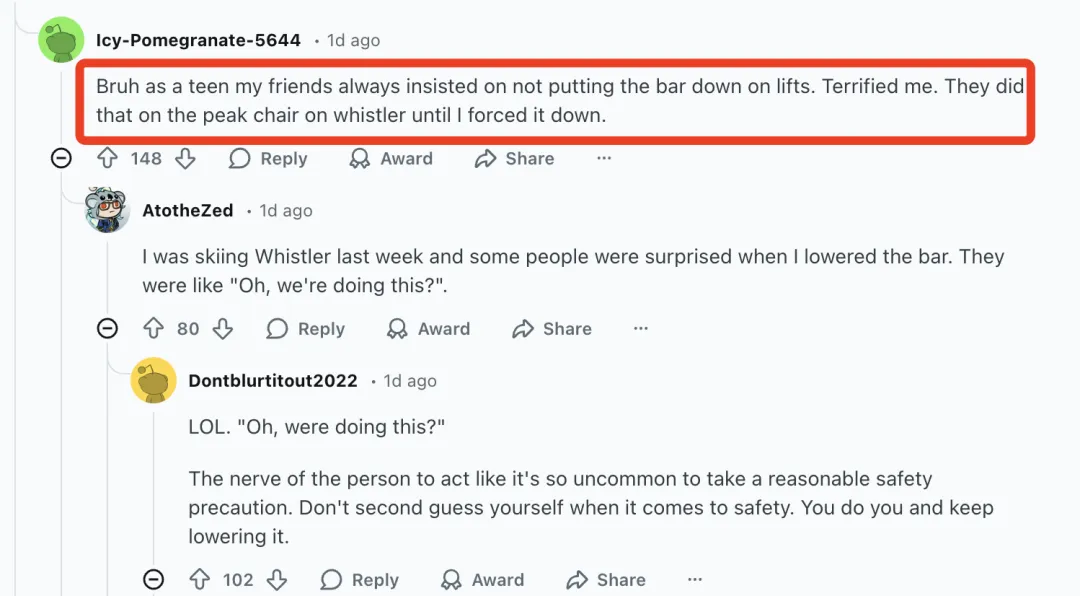Image resolution: width=1080 pixels, height=596 pixels.
Task: Open Icy-Pomegranate-5644's avatar profile
Action: pos(62,41)
